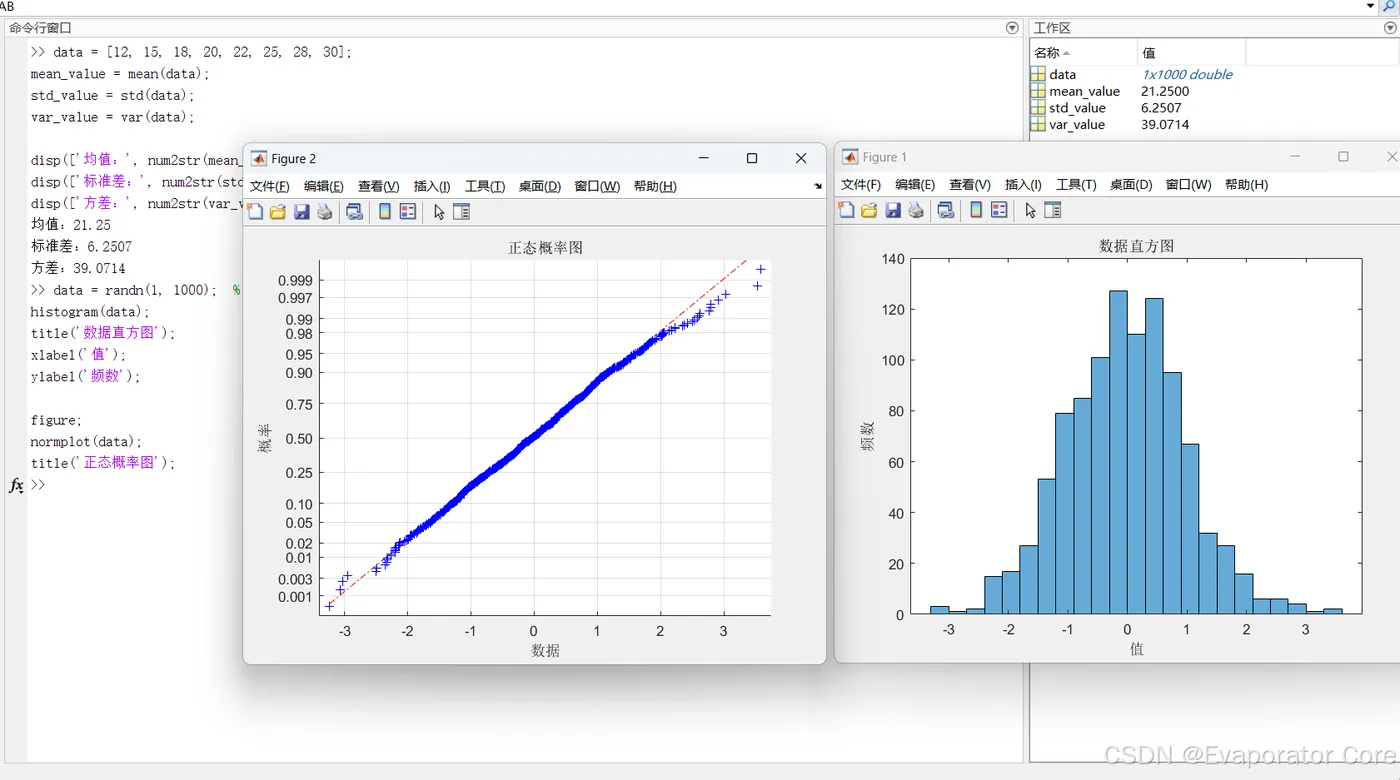Expand toolbar dropdown arrow near top right
The width and height of the screenshot is (1400, 780).
[x=1370, y=6]
